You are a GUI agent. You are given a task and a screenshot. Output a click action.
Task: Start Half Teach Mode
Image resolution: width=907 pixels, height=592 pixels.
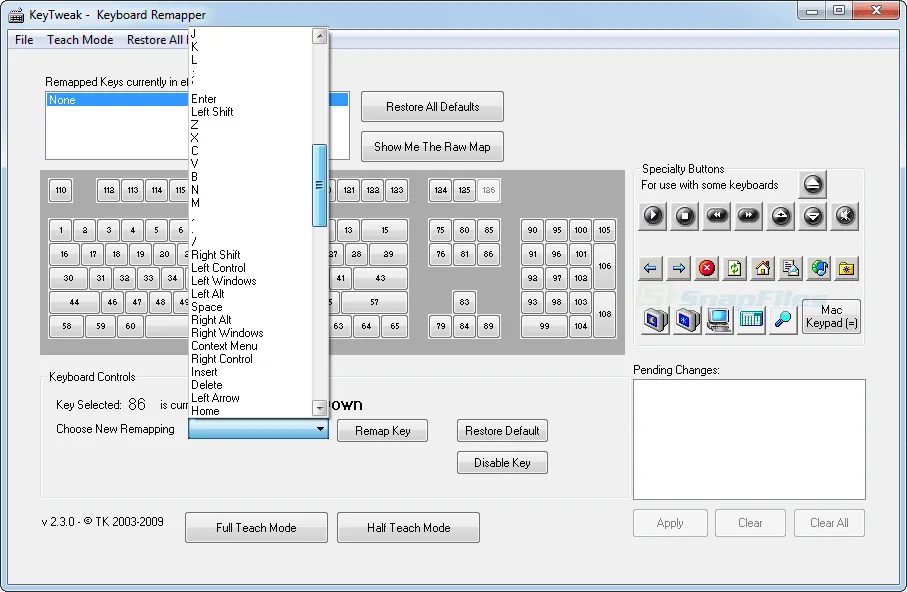point(408,528)
